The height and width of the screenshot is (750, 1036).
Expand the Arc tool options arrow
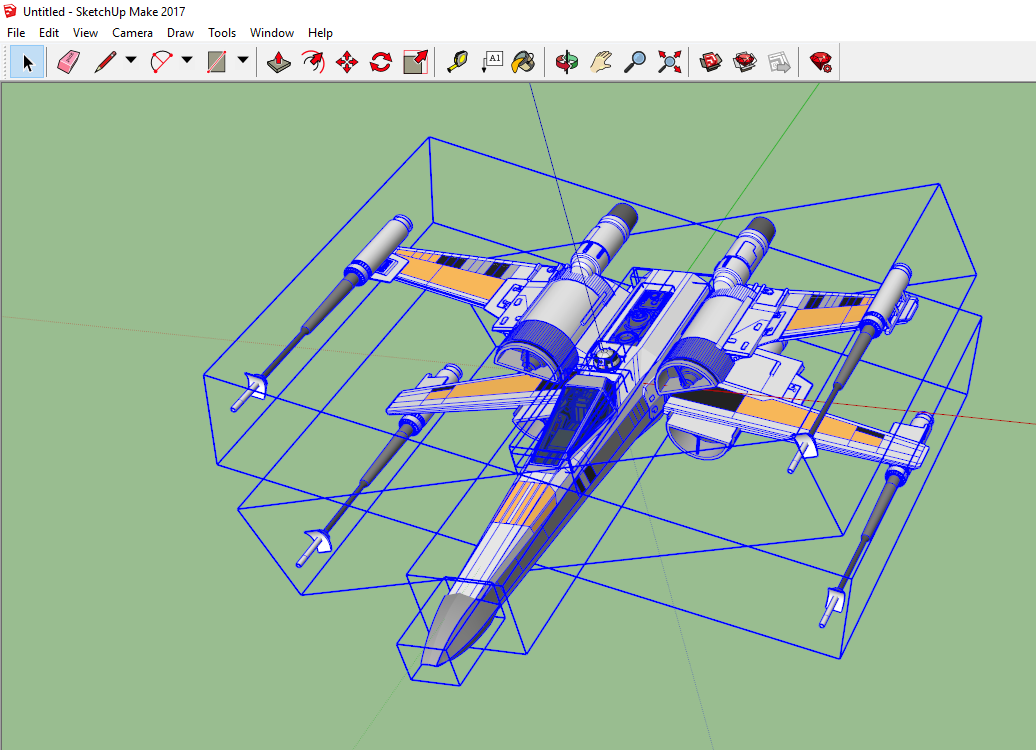(x=187, y=60)
